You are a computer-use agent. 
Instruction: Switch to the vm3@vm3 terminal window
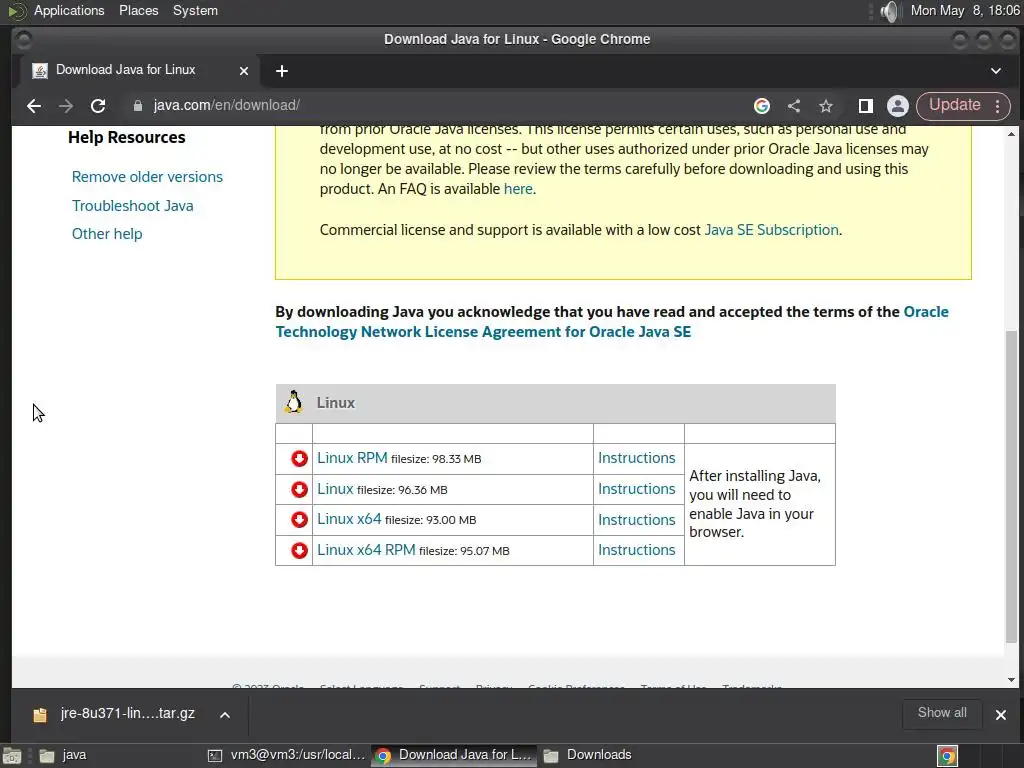point(286,755)
